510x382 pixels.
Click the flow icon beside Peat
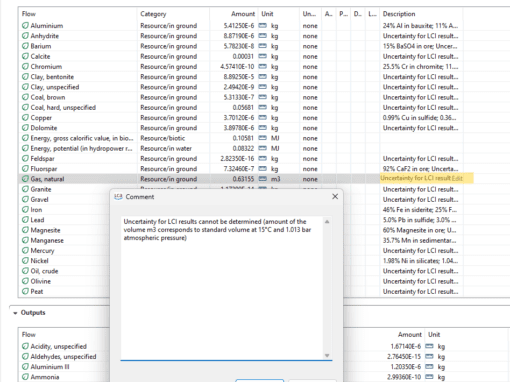pyautogui.click(x=25, y=291)
